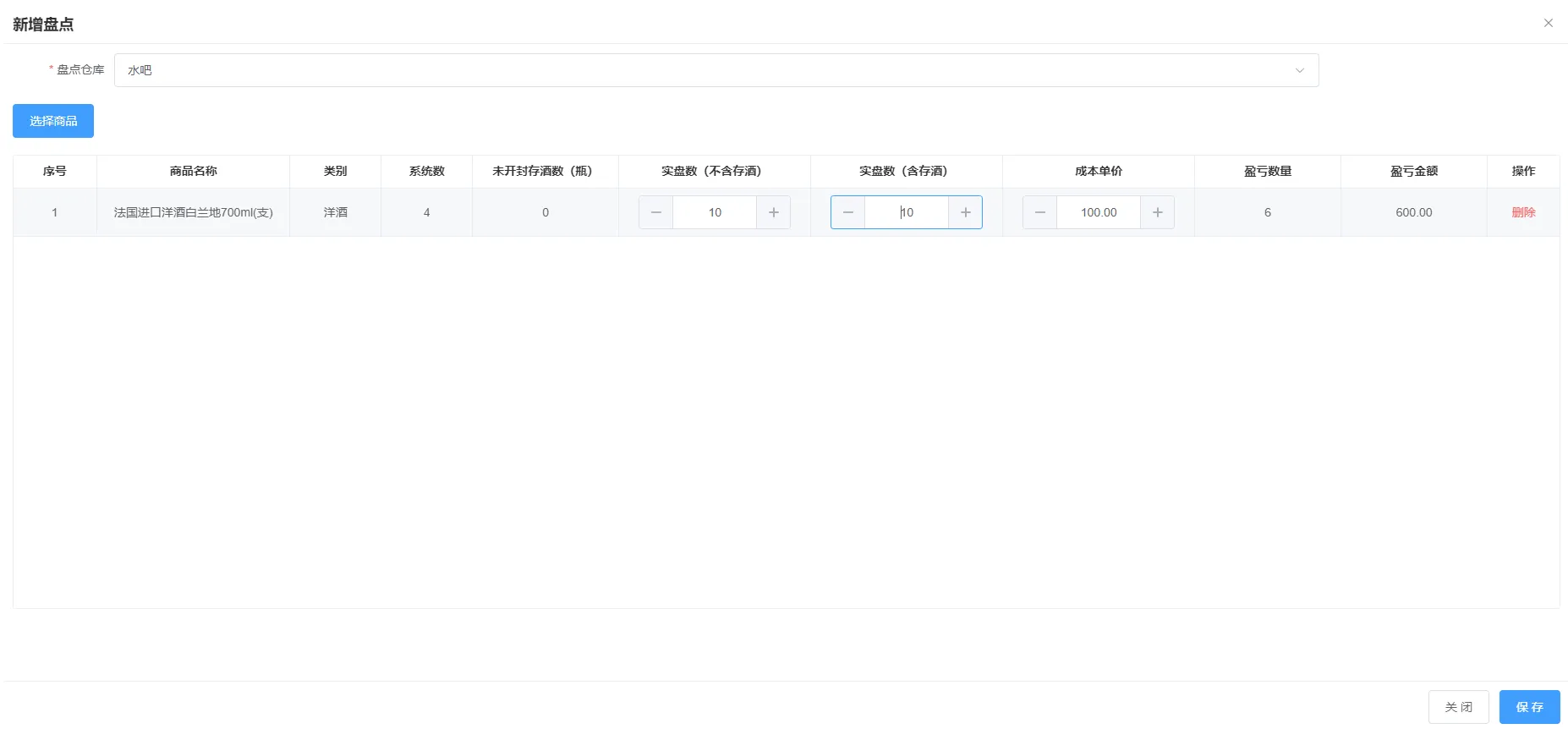Focus the 实盘数 (含存酒) input field
The image size is (1568, 729).
pyautogui.click(x=907, y=212)
